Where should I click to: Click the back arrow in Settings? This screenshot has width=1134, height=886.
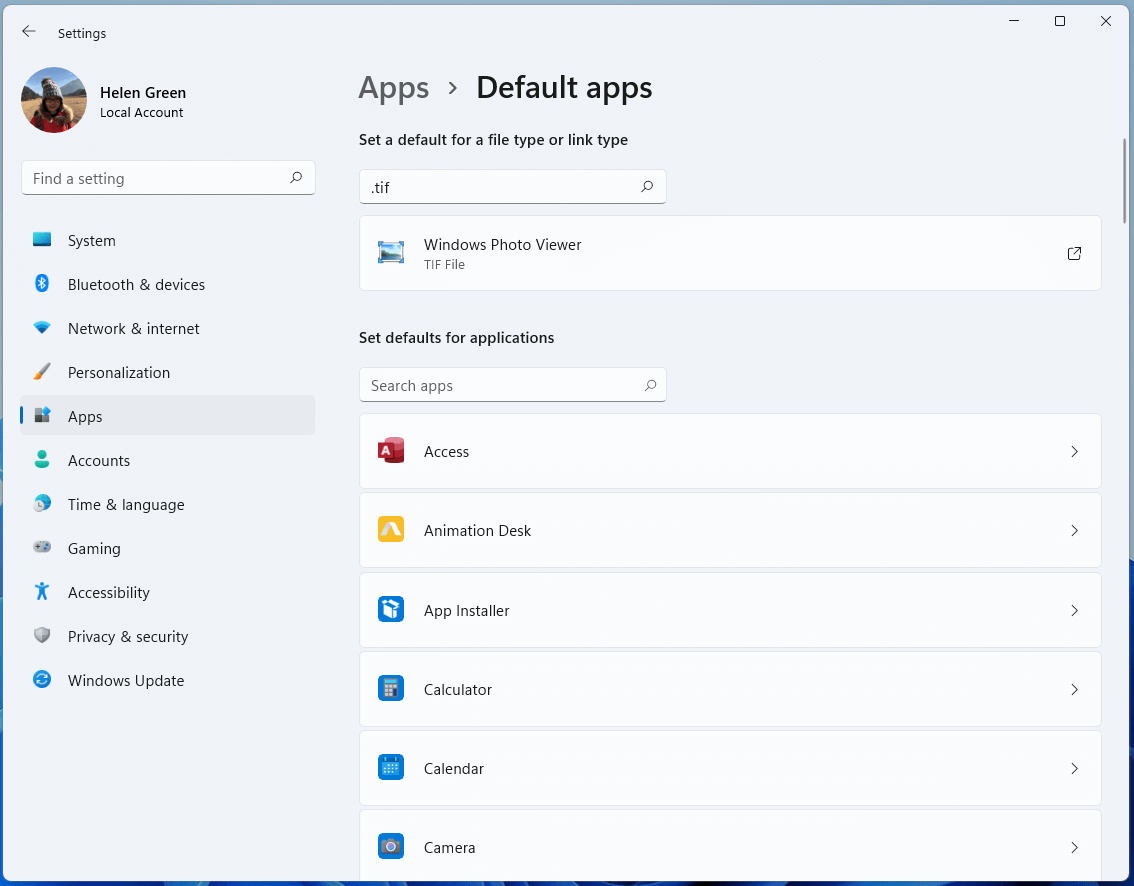tap(29, 31)
